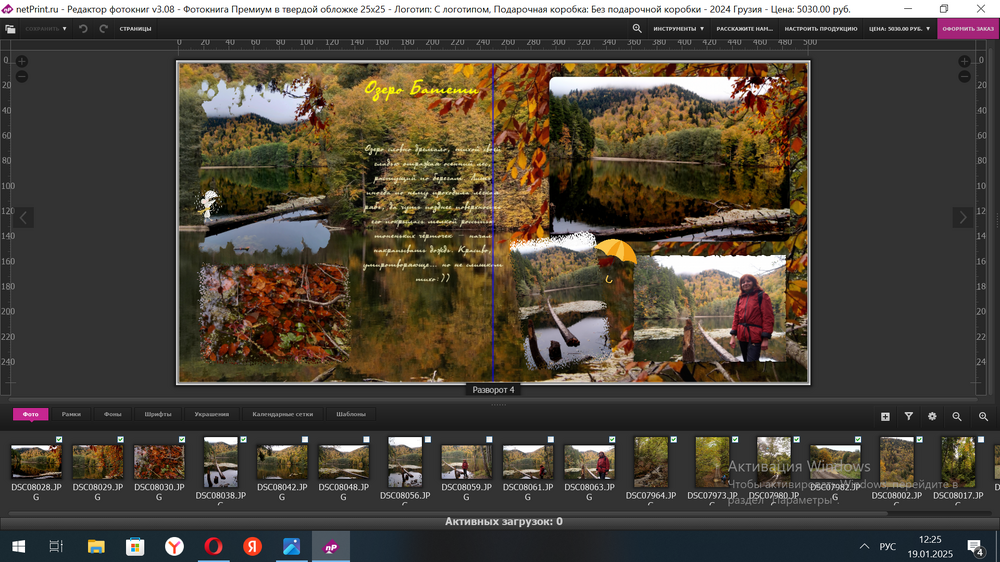The height and width of the screenshot is (562, 1000).
Task: Open the Календарные сетки tab
Action: [283, 414]
